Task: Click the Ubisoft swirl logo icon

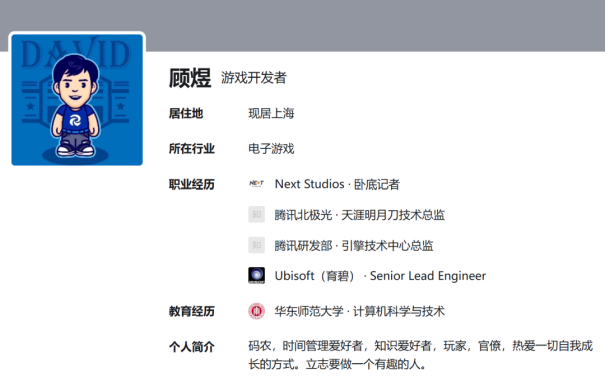Action: [257, 276]
